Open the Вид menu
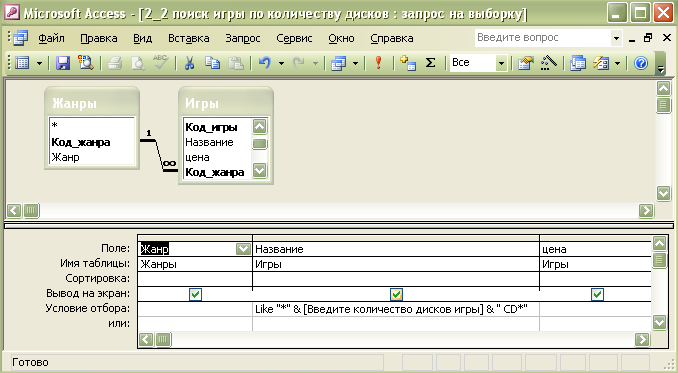This screenshot has width=678, height=373. pyautogui.click(x=142, y=38)
